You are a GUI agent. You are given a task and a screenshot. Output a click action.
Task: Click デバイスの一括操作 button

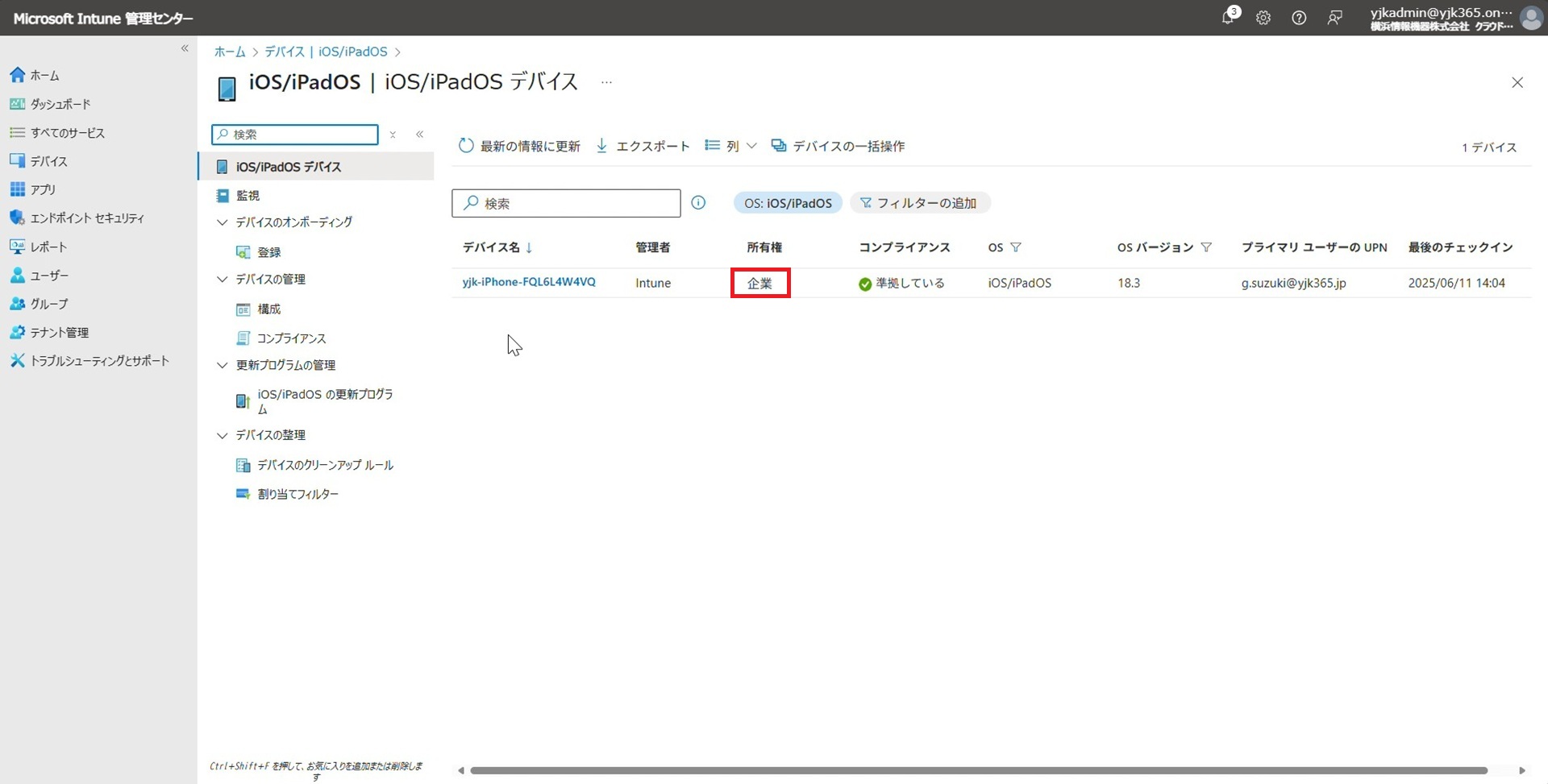click(x=838, y=146)
